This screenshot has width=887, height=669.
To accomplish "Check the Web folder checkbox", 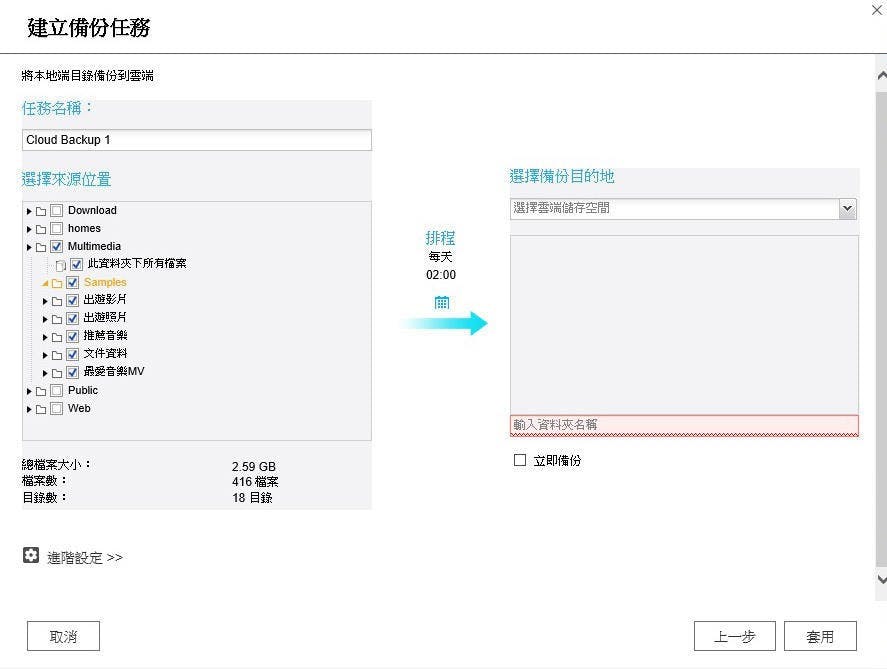I will [56, 408].
